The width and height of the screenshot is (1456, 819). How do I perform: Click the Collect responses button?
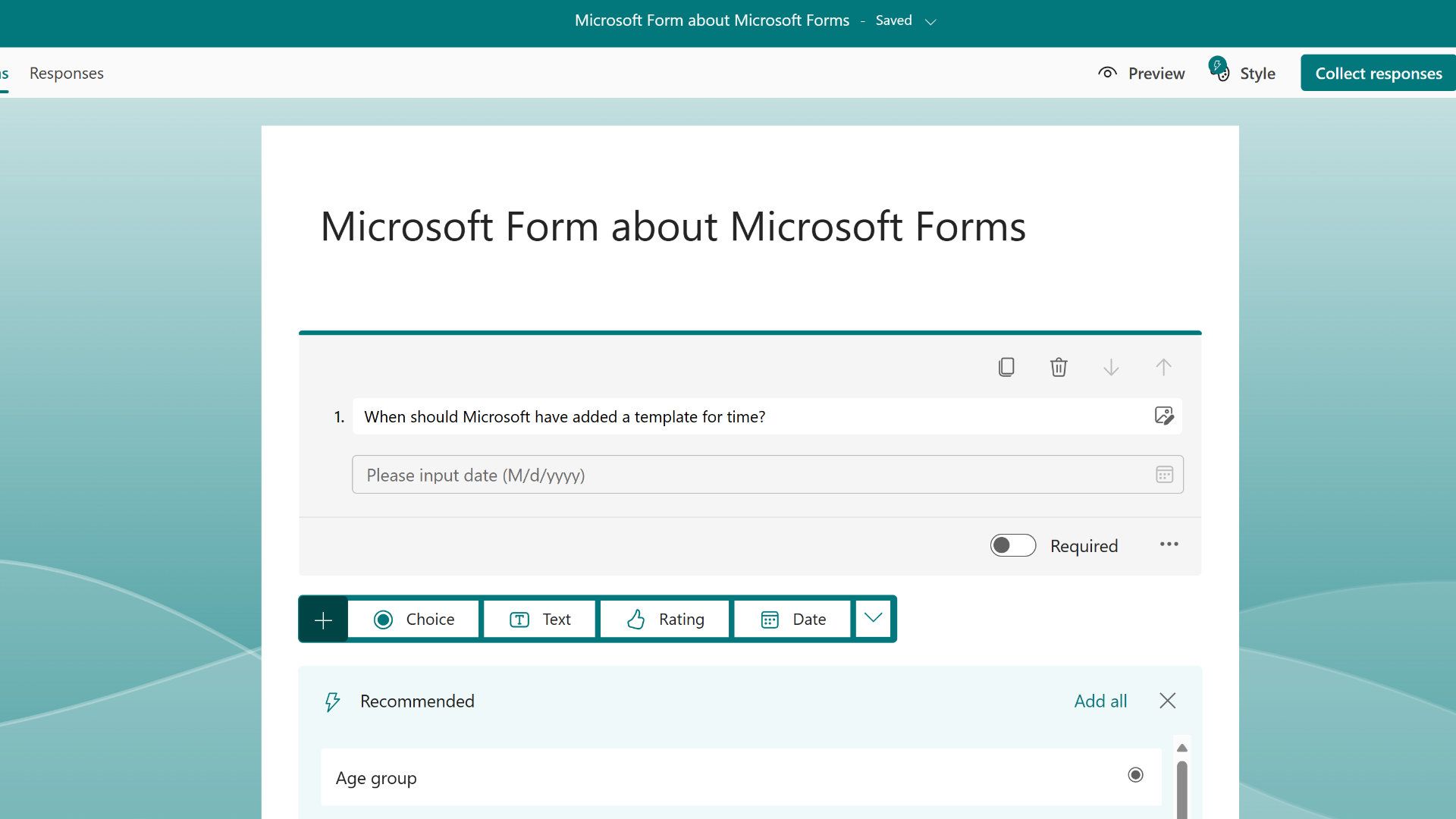pos(1377,73)
